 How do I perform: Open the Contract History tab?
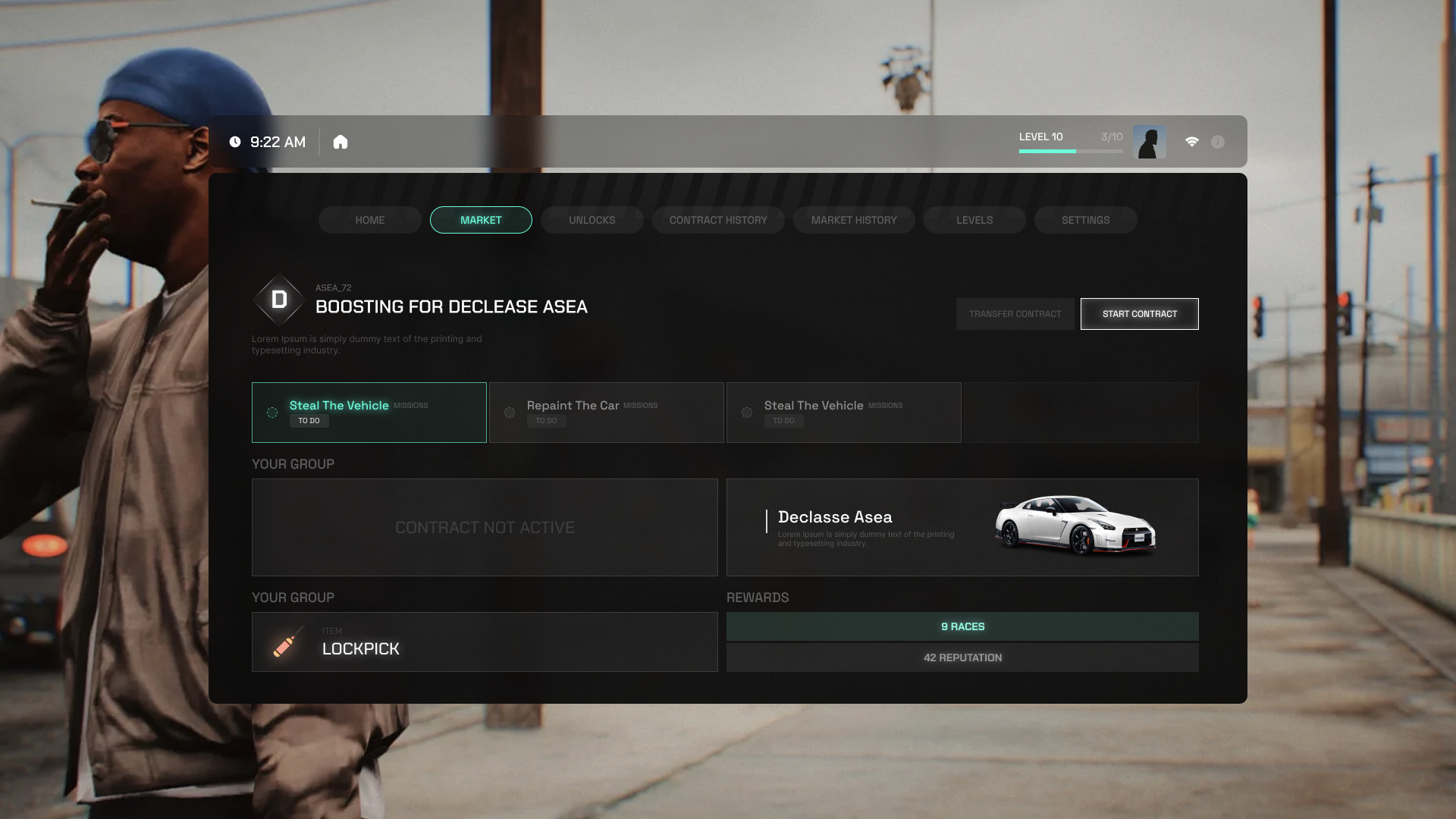point(717,220)
